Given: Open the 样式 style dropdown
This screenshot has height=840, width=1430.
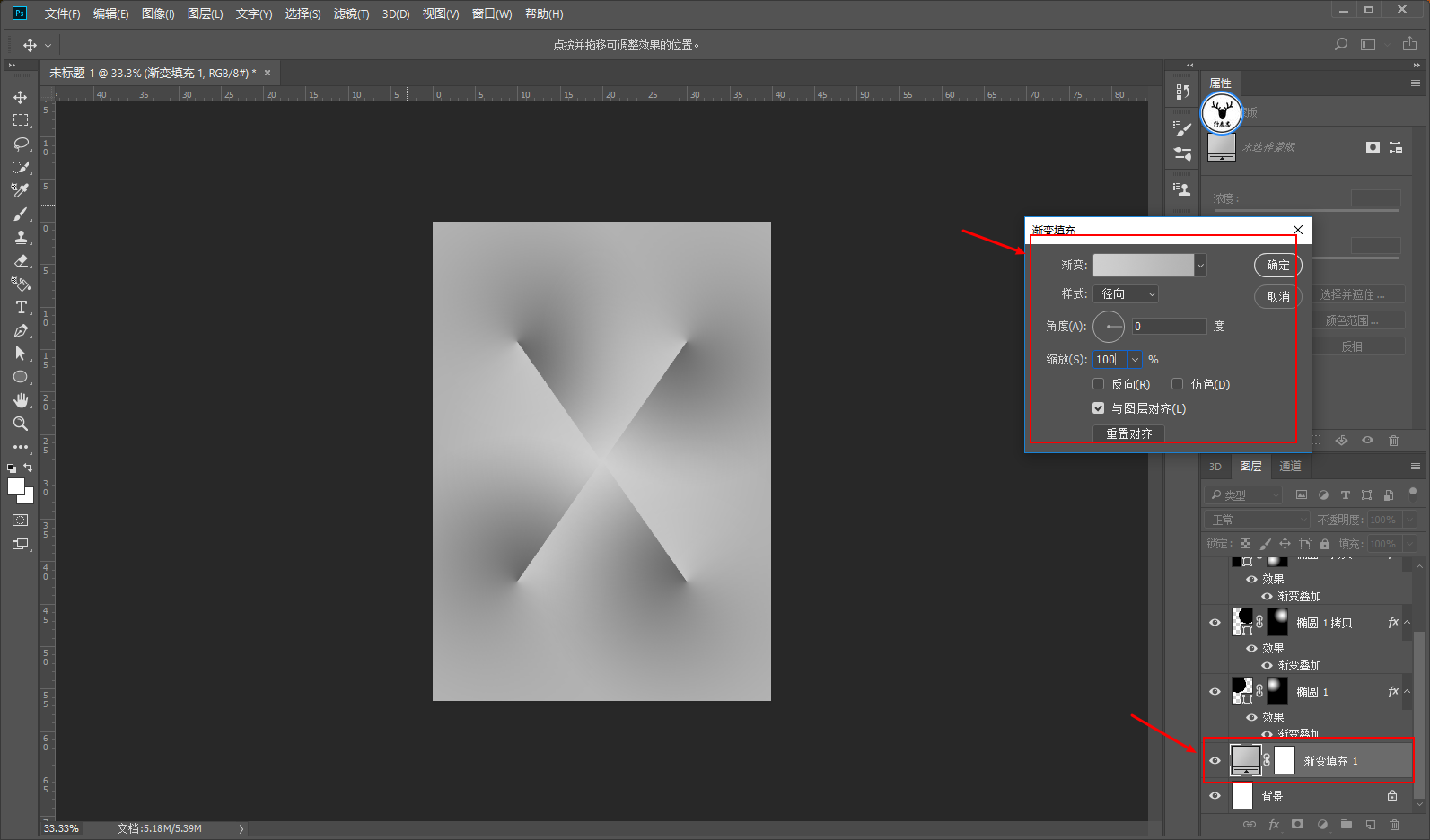Looking at the screenshot, I should (1126, 294).
